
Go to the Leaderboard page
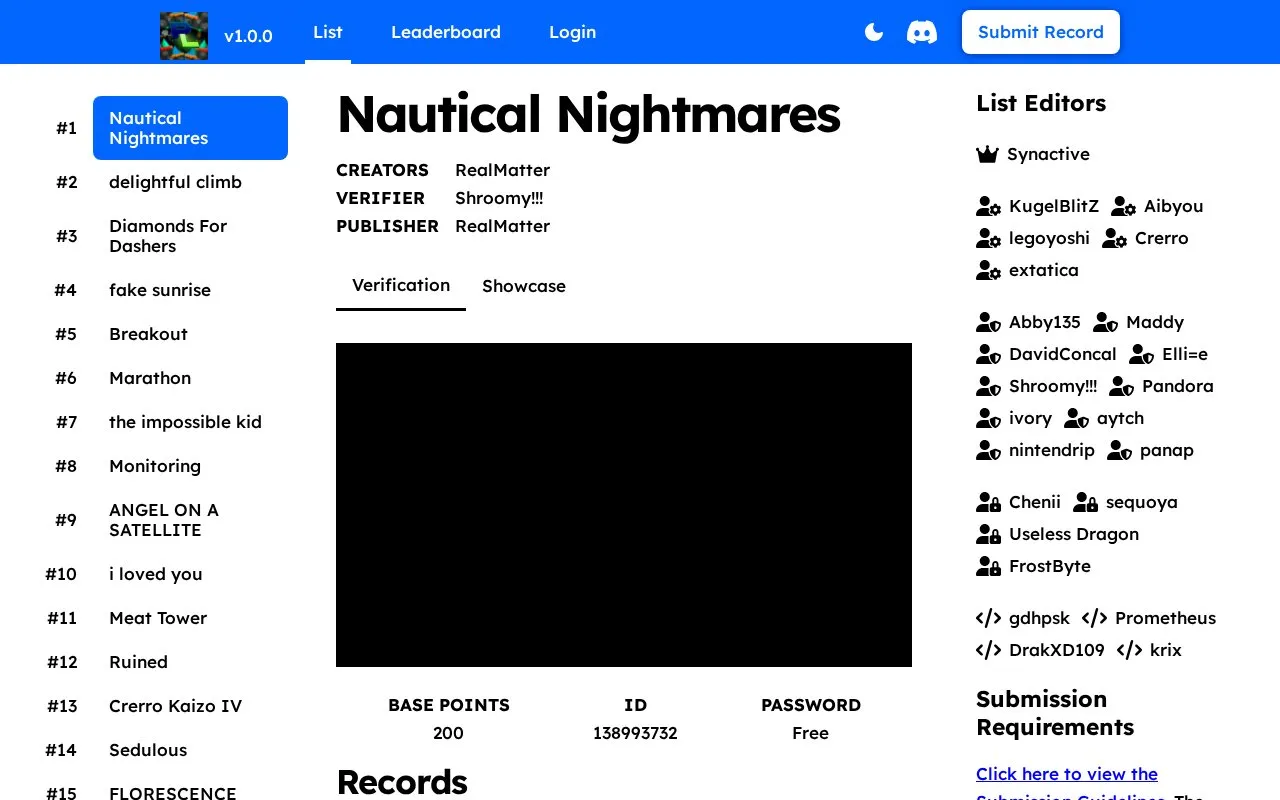446,32
